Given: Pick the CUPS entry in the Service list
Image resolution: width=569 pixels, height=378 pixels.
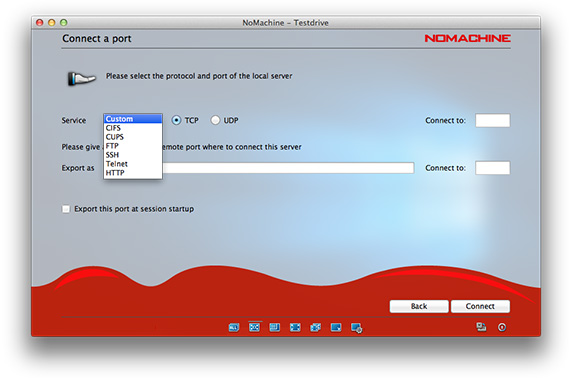Looking at the screenshot, I should (x=133, y=137).
